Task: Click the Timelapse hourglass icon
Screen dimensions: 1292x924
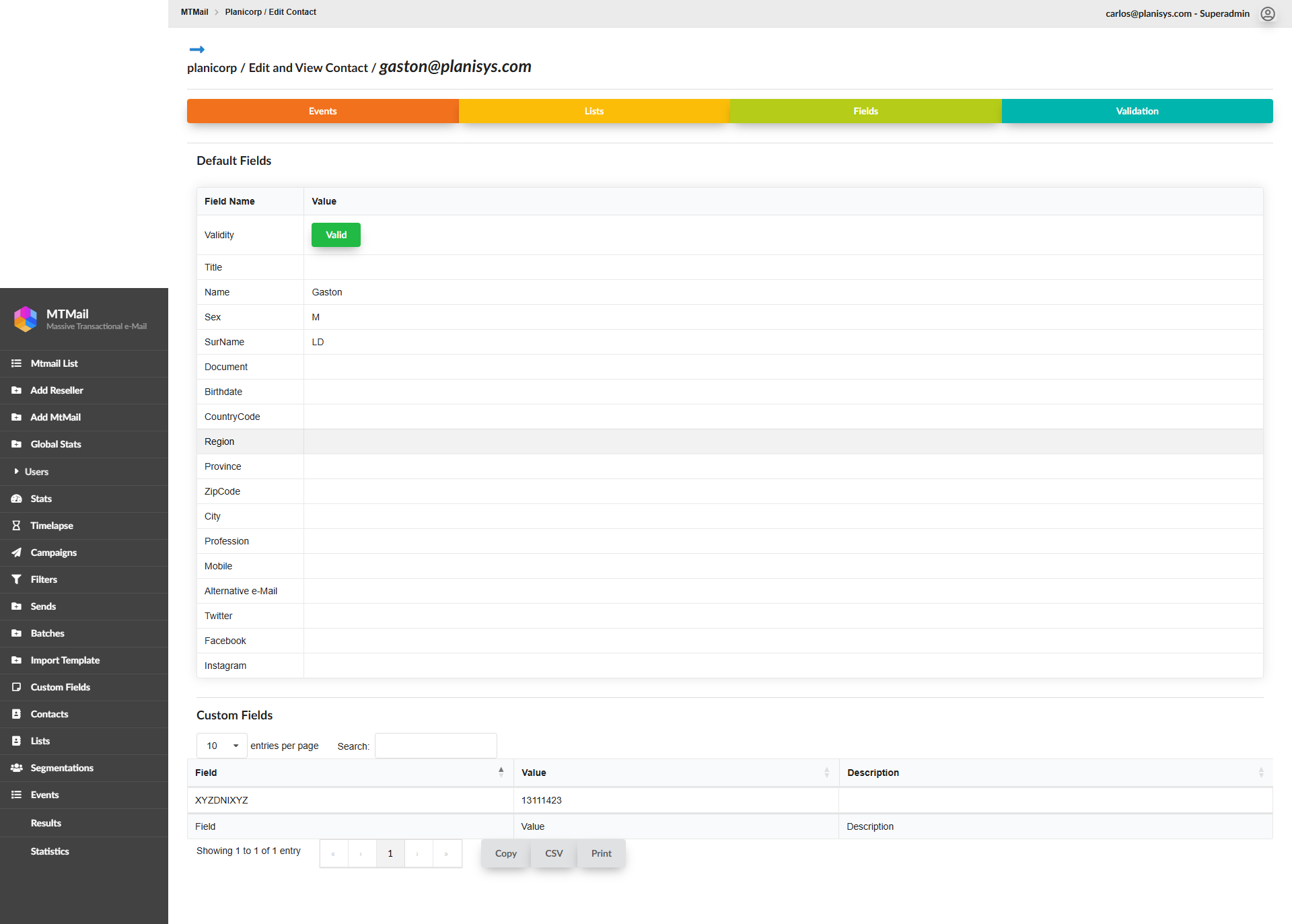Action: click(16, 526)
